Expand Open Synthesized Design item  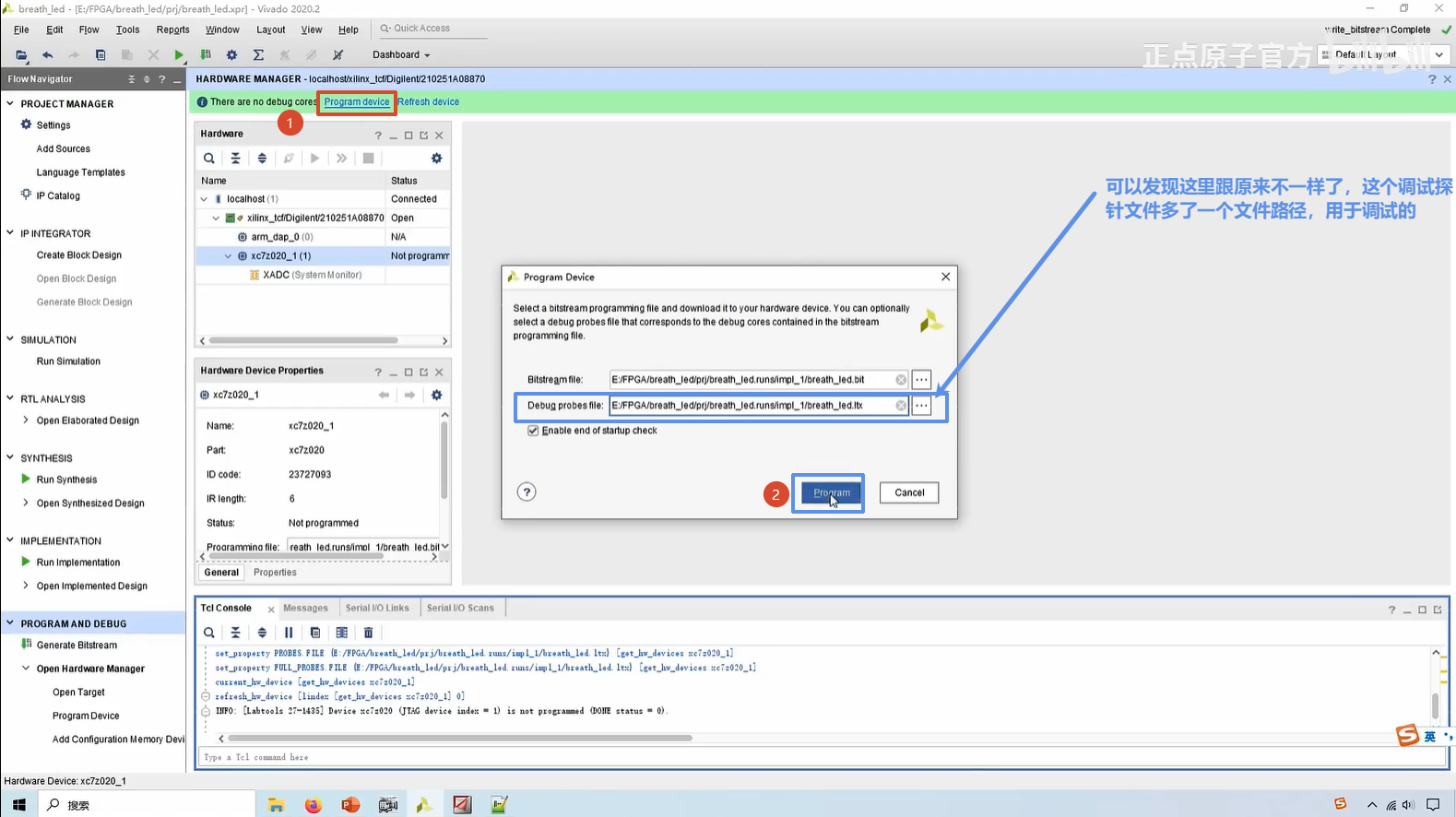pos(26,503)
